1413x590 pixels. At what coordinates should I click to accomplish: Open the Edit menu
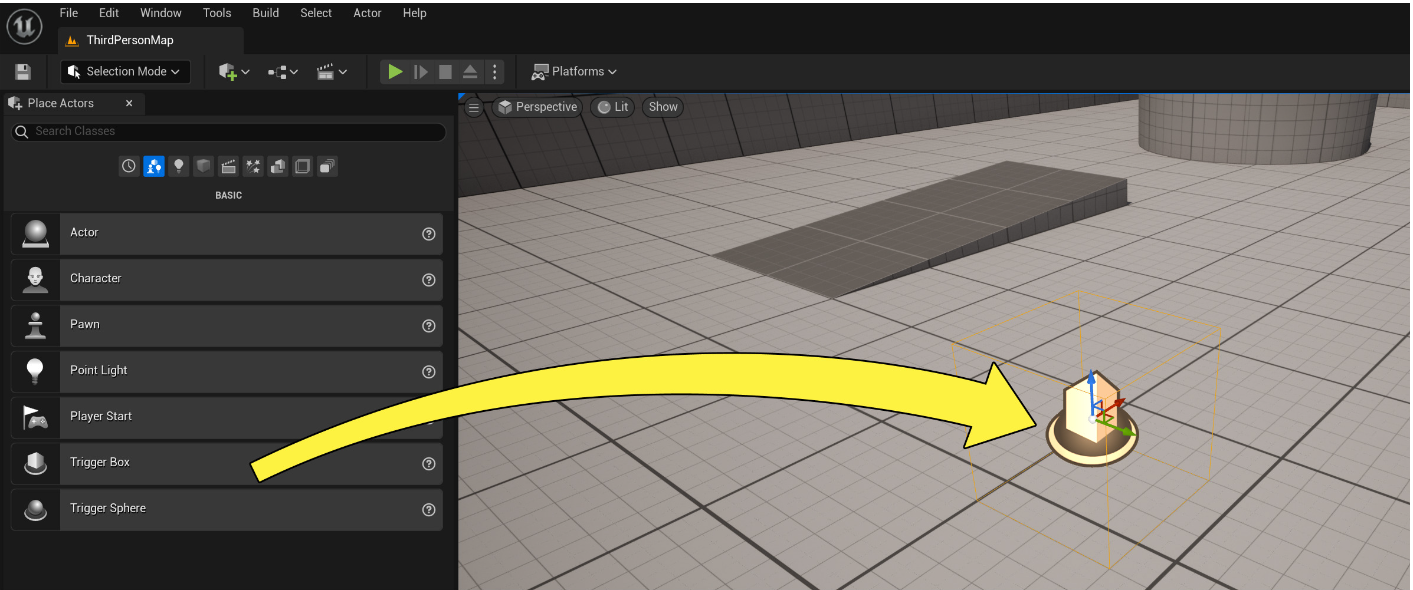[109, 13]
